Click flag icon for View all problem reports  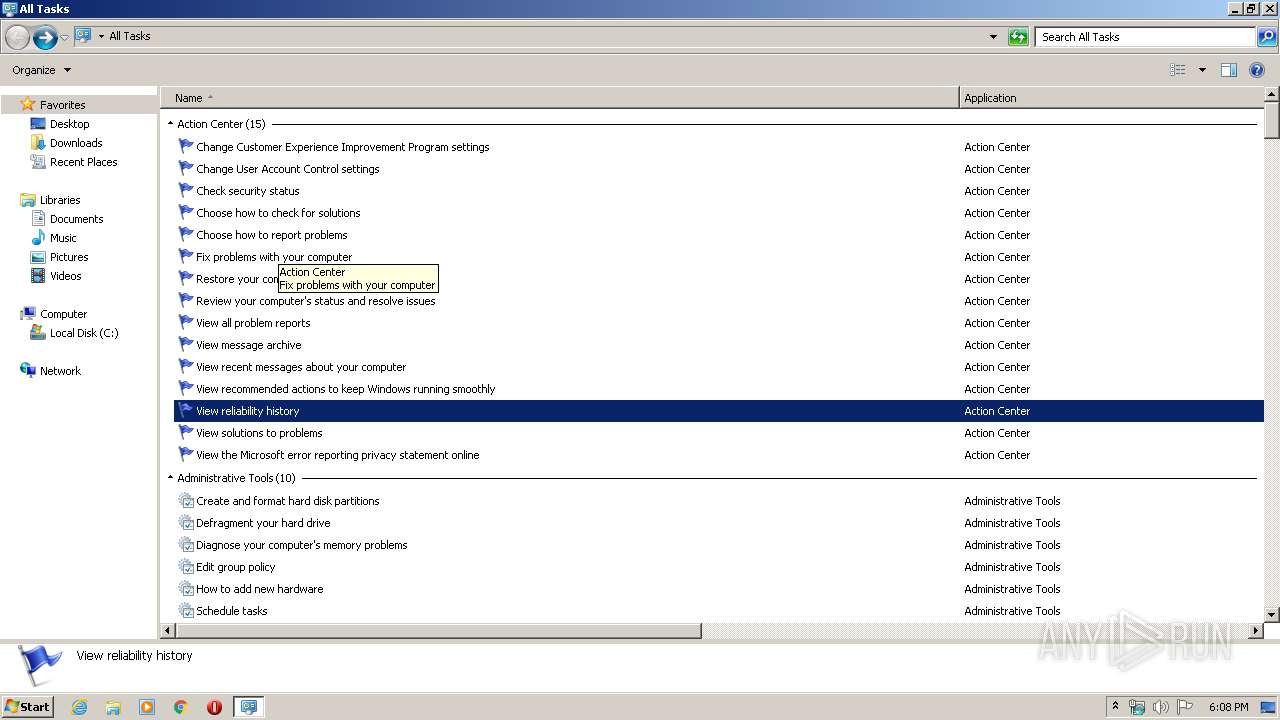pos(185,322)
